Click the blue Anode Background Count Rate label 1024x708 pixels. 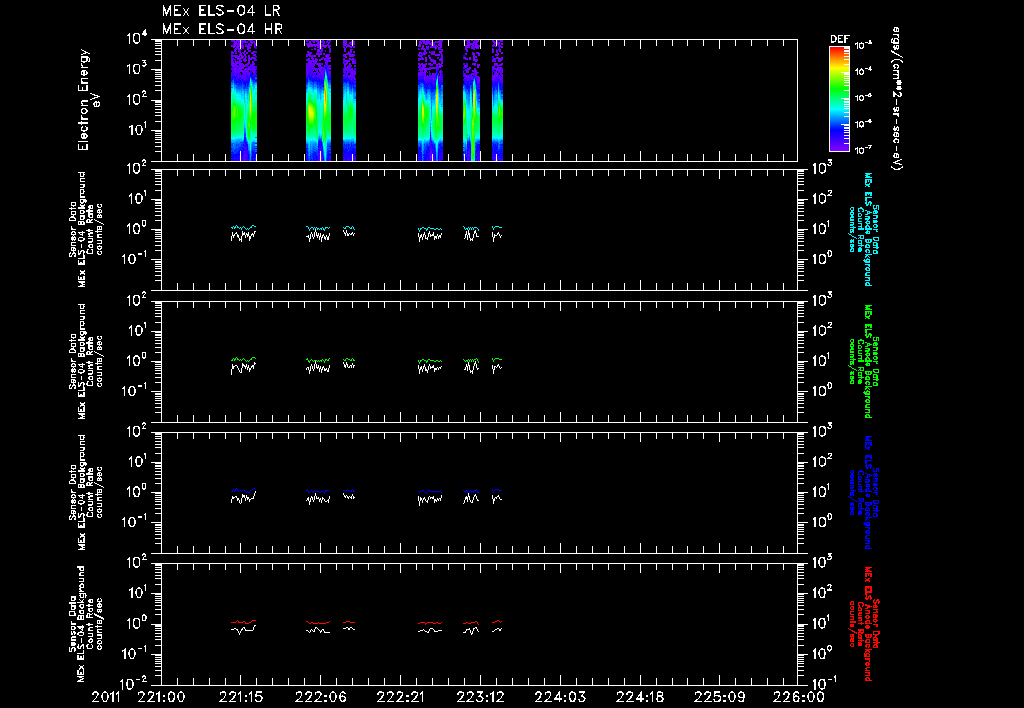point(863,492)
